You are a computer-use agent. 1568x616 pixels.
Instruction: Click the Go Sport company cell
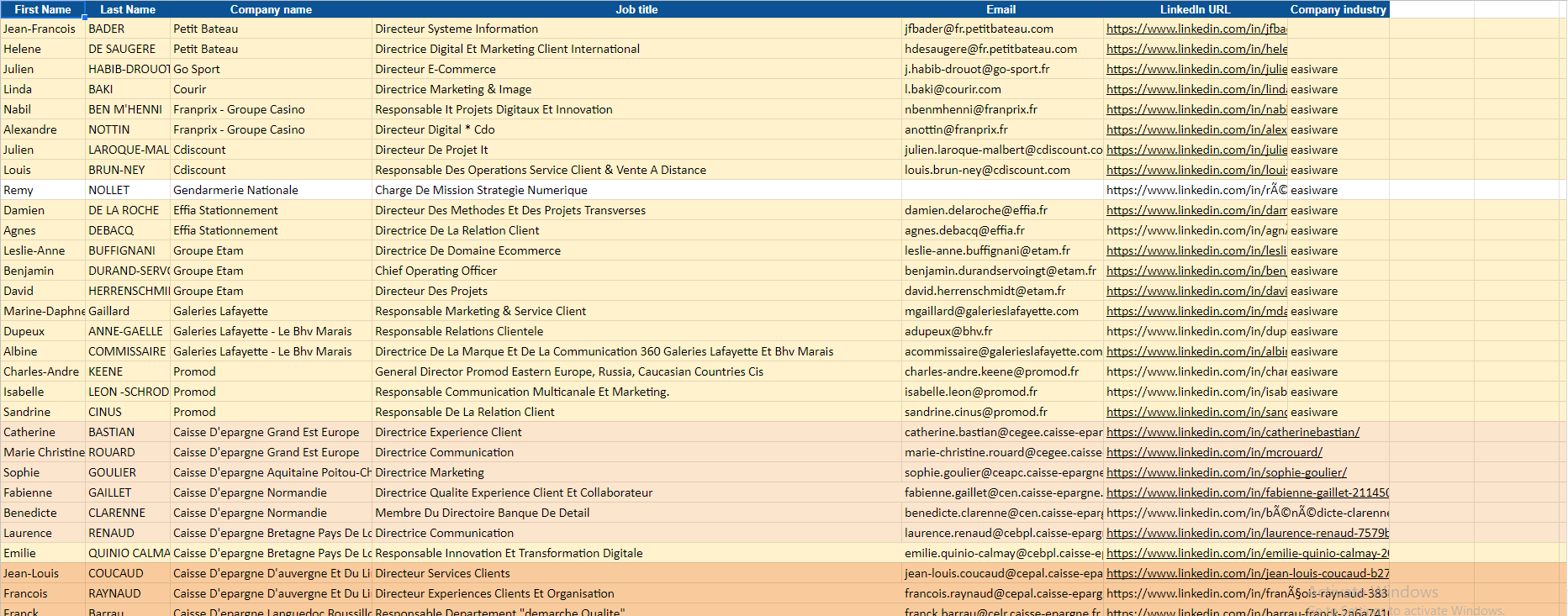(197, 69)
